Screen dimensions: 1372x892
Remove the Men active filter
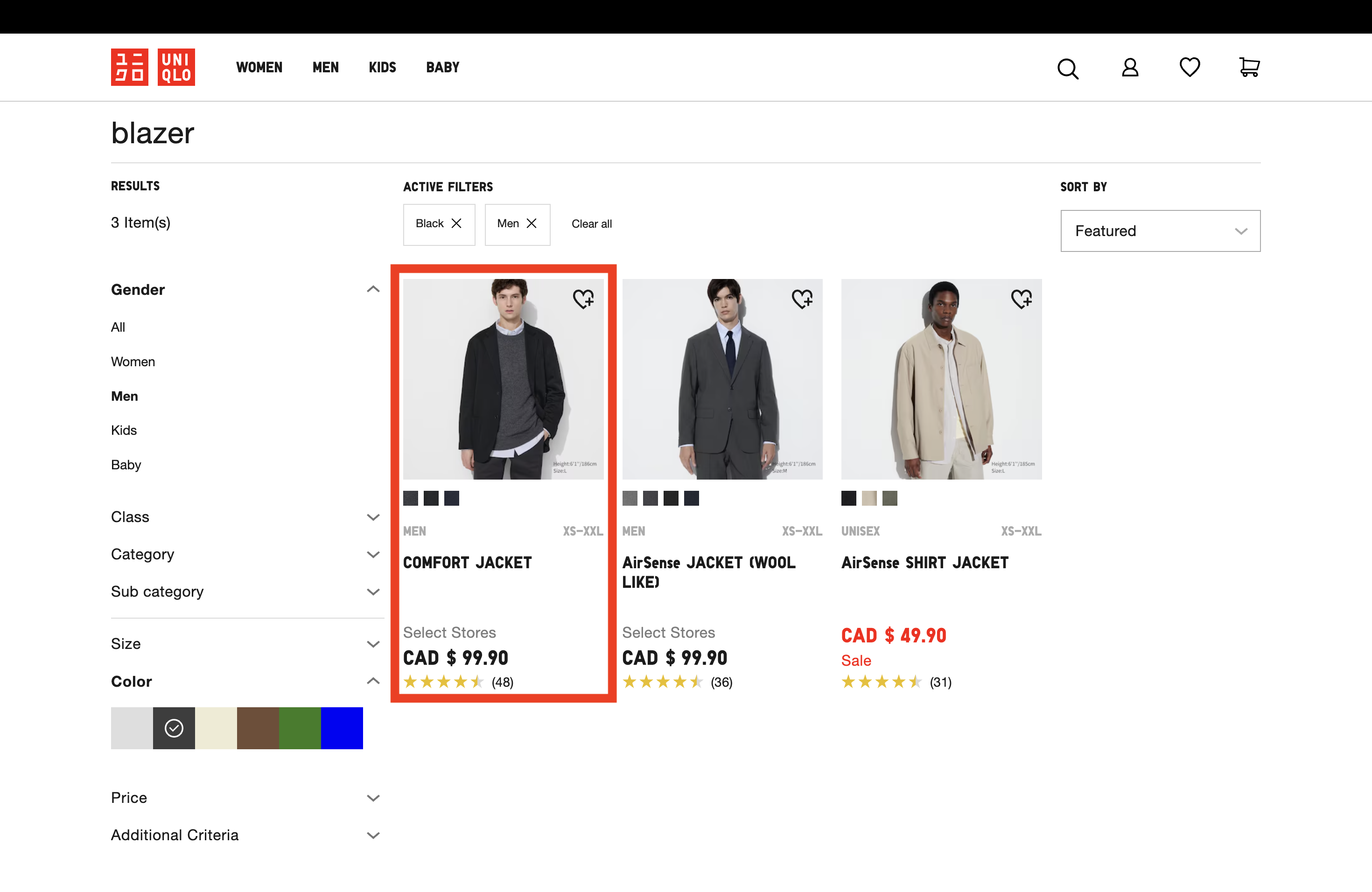pyautogui.click(x=532, y=223)
